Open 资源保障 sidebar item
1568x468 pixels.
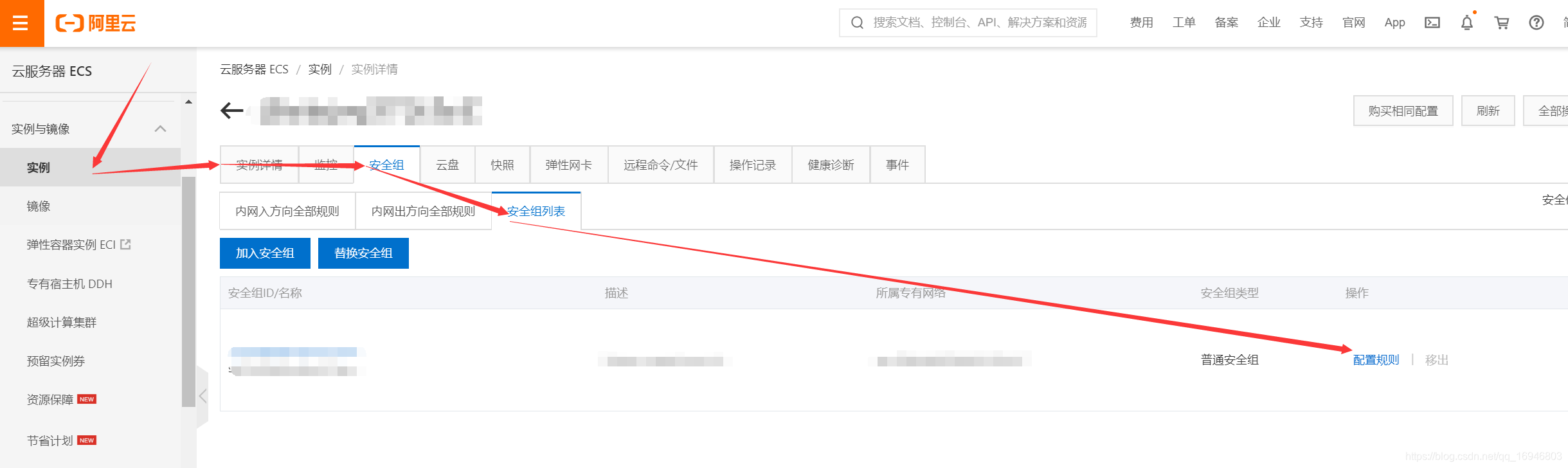tap(50, 399)
